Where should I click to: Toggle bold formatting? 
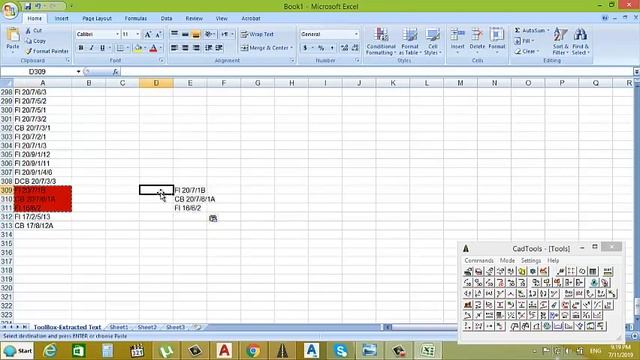point(81,48)
